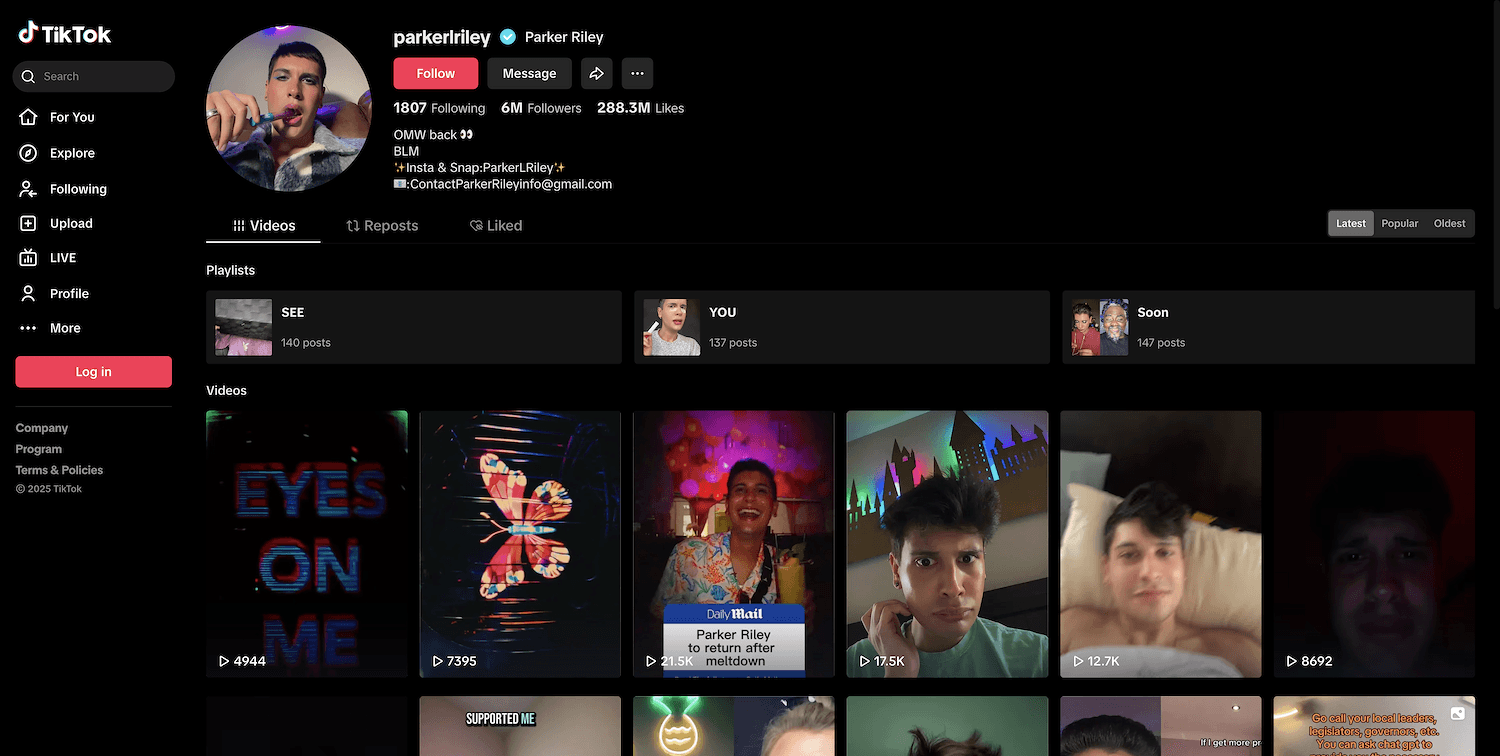Screen dimensions: 1500x756
Task: Click the TikTok logo
Action: coord(65,34)
